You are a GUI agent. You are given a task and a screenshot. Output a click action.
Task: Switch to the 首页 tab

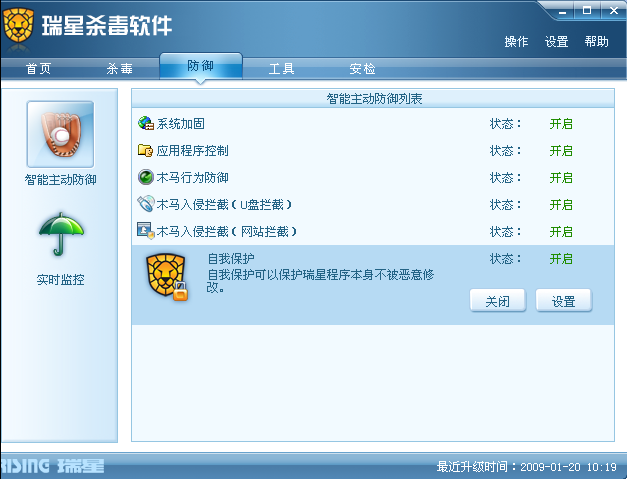point(38,69)
